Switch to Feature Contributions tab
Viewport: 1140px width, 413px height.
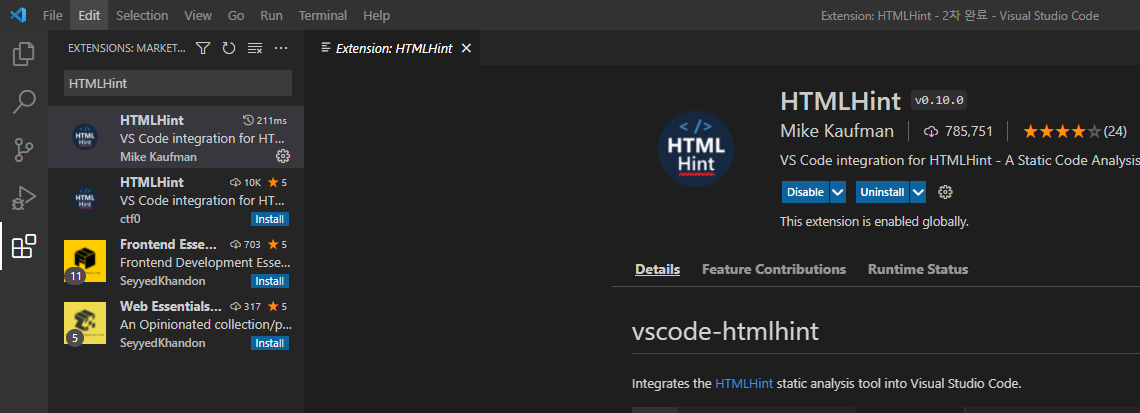point(774,269)
